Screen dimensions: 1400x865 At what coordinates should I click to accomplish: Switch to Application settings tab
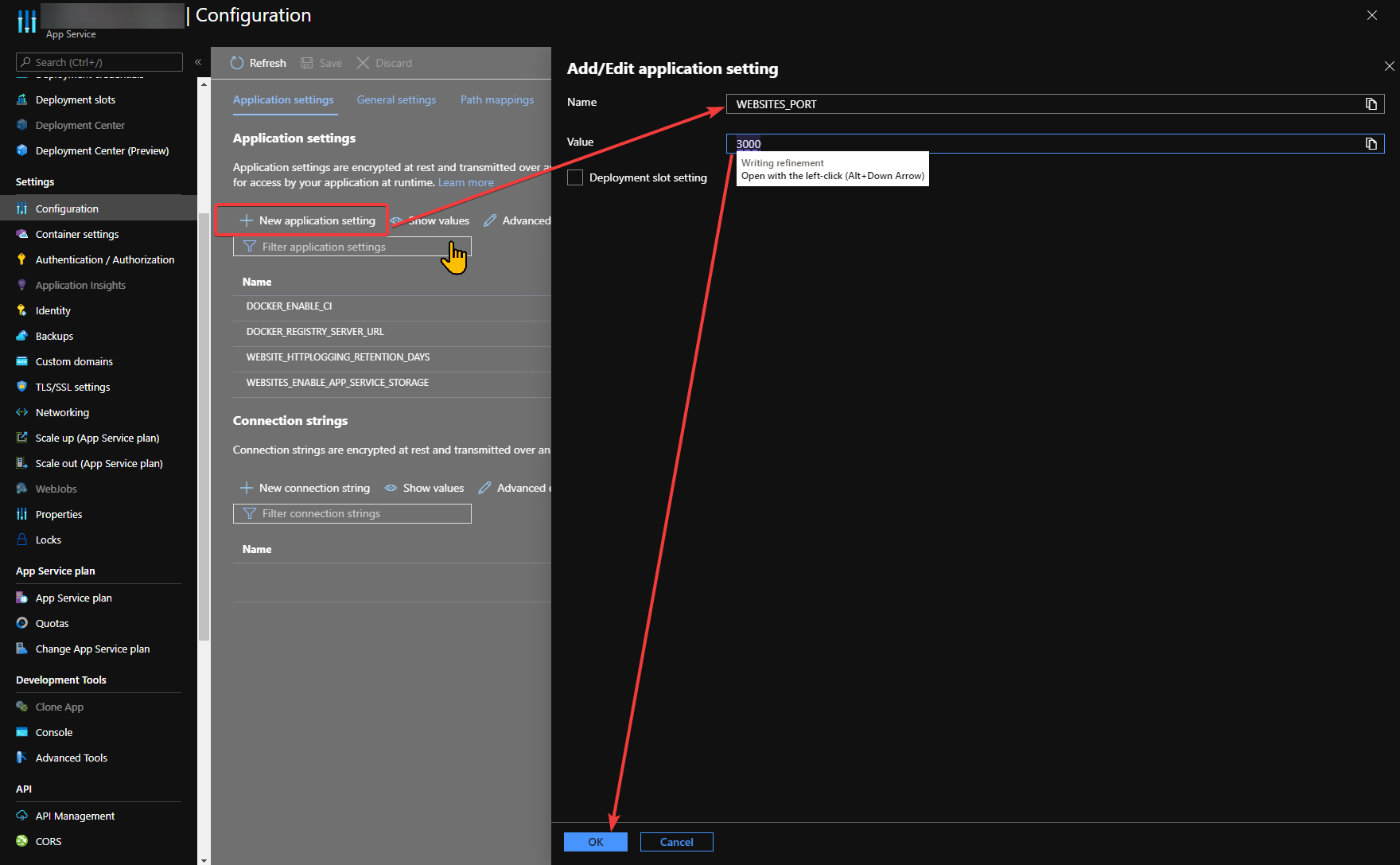tap(283, 99)
